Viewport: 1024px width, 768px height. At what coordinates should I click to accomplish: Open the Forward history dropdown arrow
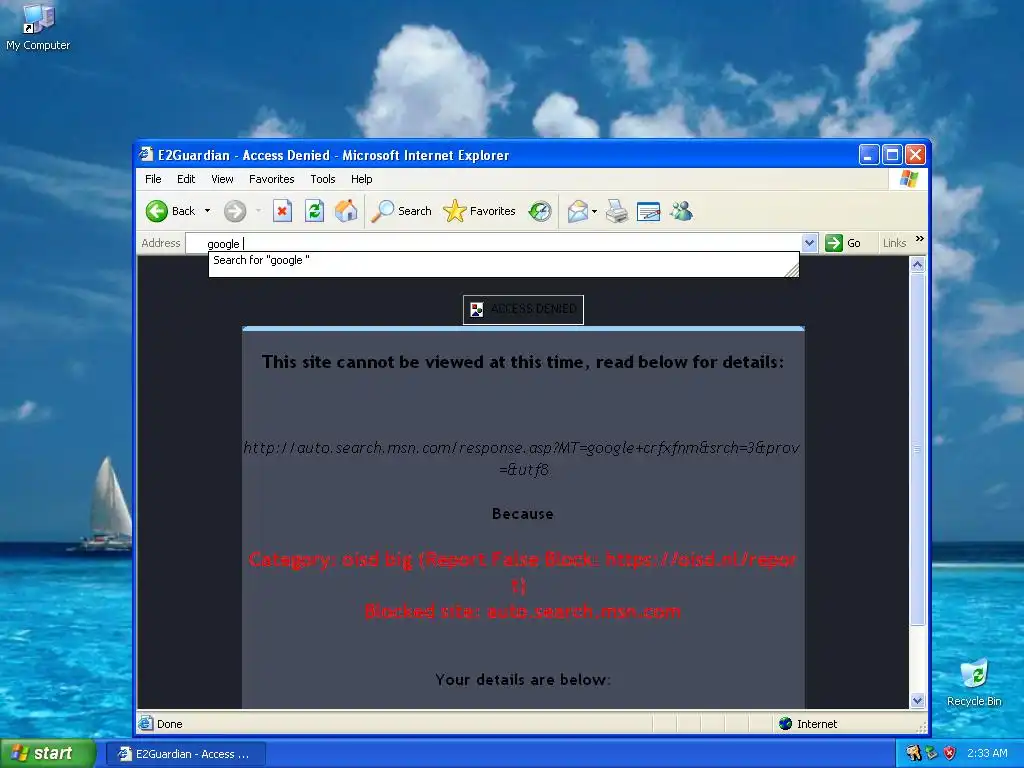(259, 211)
